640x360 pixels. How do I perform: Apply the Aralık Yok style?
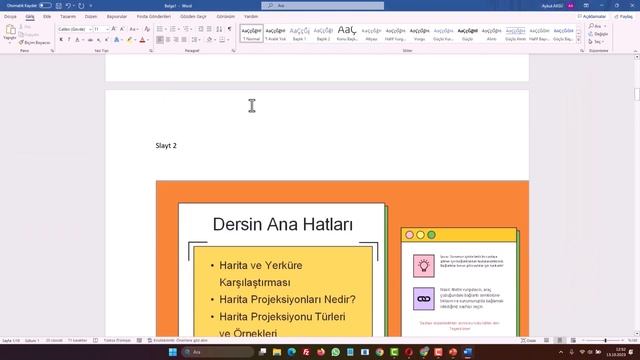pos(276,33)
